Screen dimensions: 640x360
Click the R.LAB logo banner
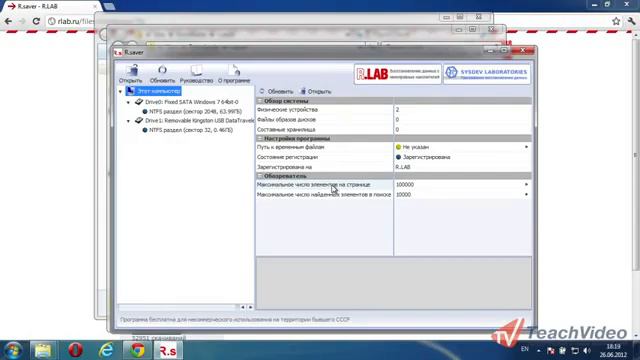(x=398, y=74)
